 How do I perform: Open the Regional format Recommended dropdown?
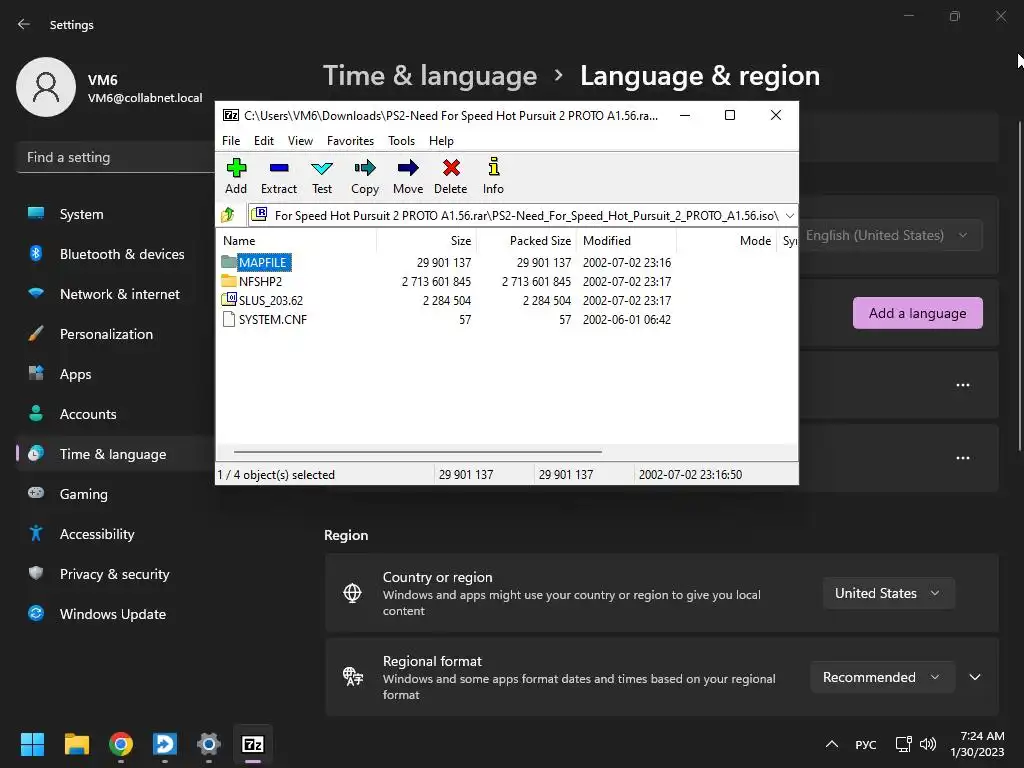coord(882,677)
